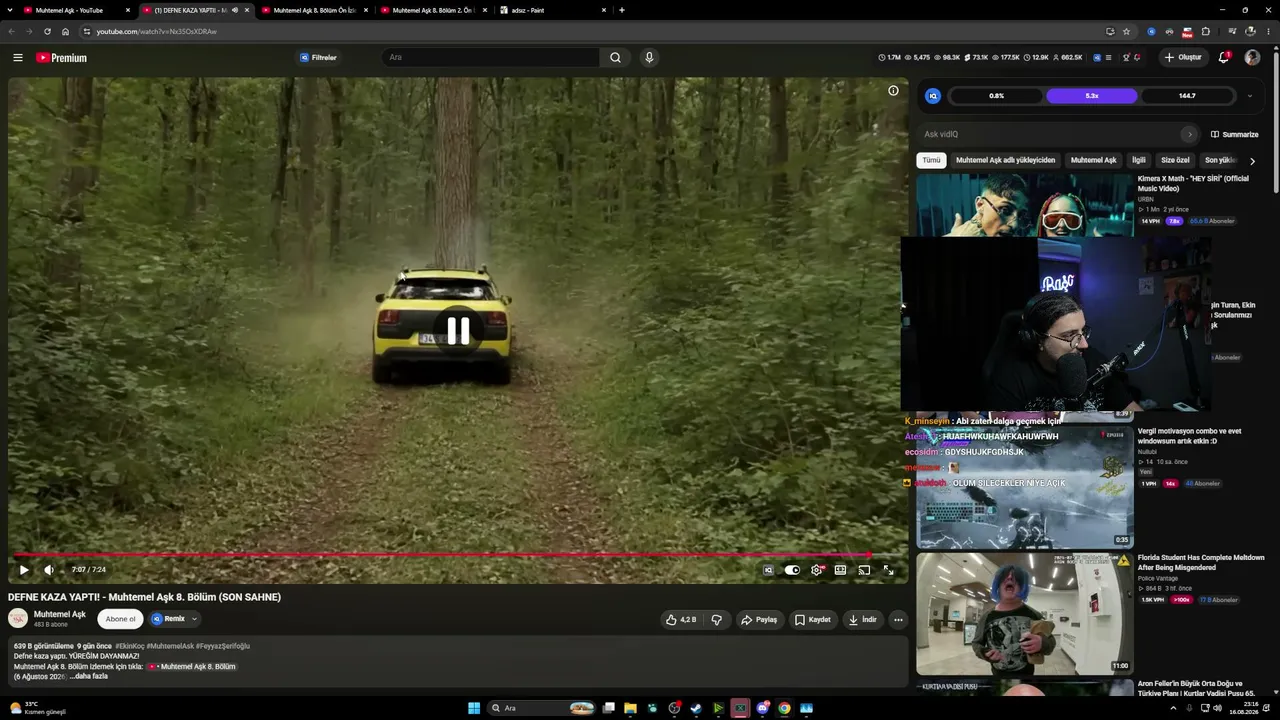Screen dimensions: 1280x720
Task: Click the YouTube search input field
Action: (490, 58)
